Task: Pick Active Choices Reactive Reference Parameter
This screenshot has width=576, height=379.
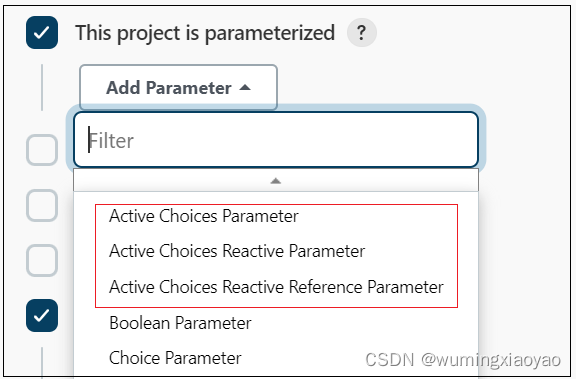Action: [x=276, y=287]
